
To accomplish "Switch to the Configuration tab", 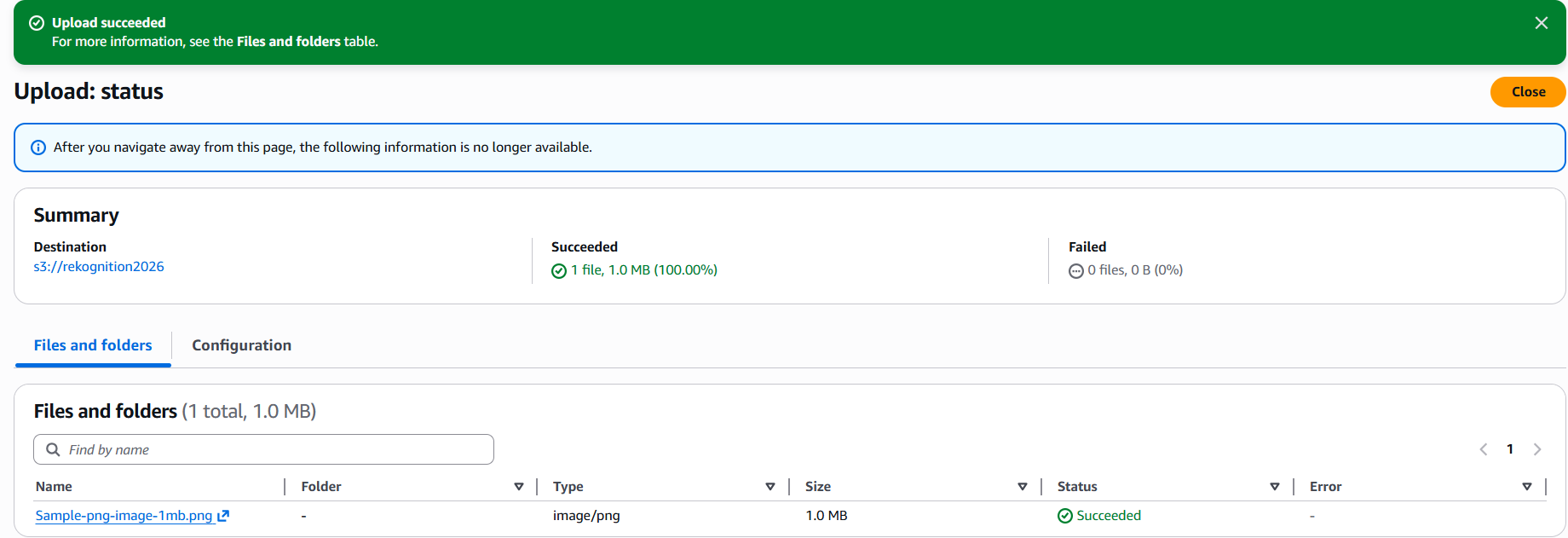I will 241,345.
